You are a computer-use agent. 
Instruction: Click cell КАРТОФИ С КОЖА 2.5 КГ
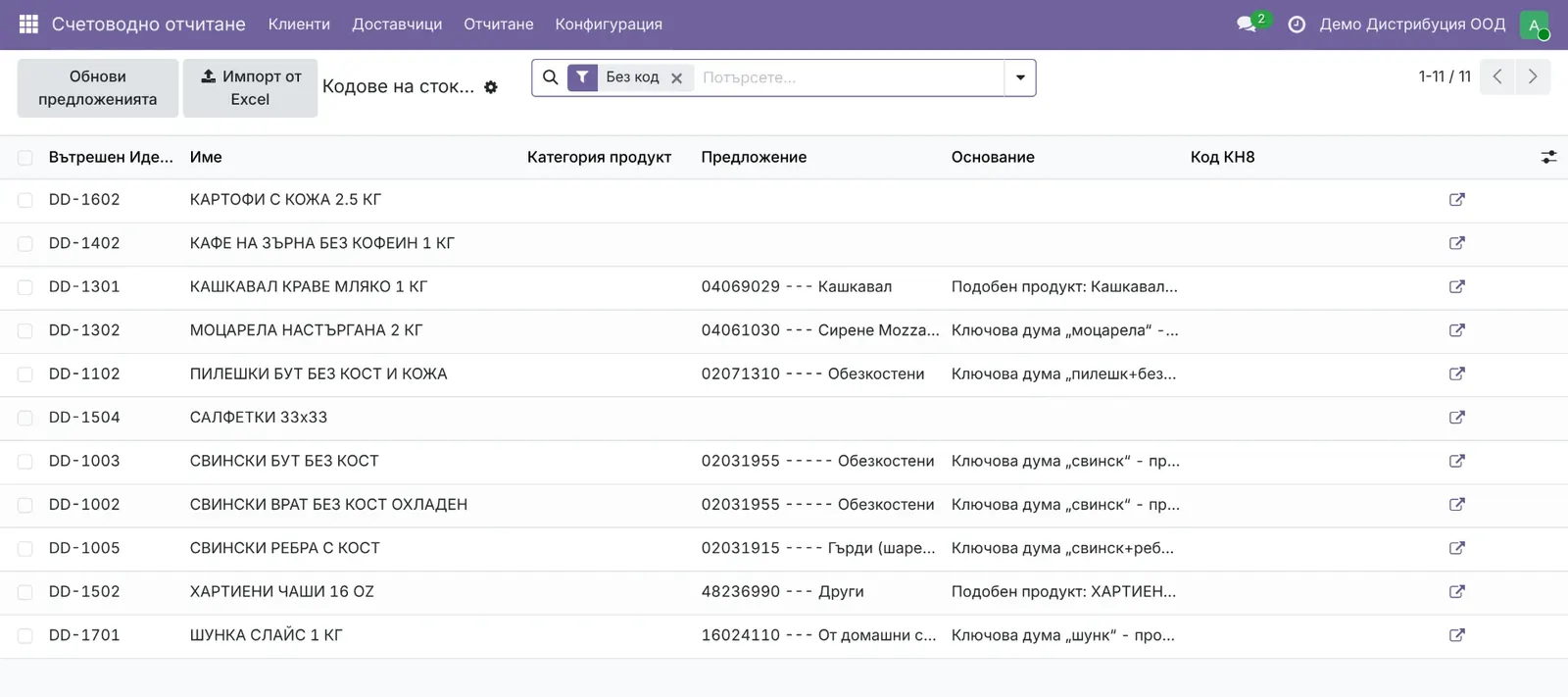tap(285, 200)
